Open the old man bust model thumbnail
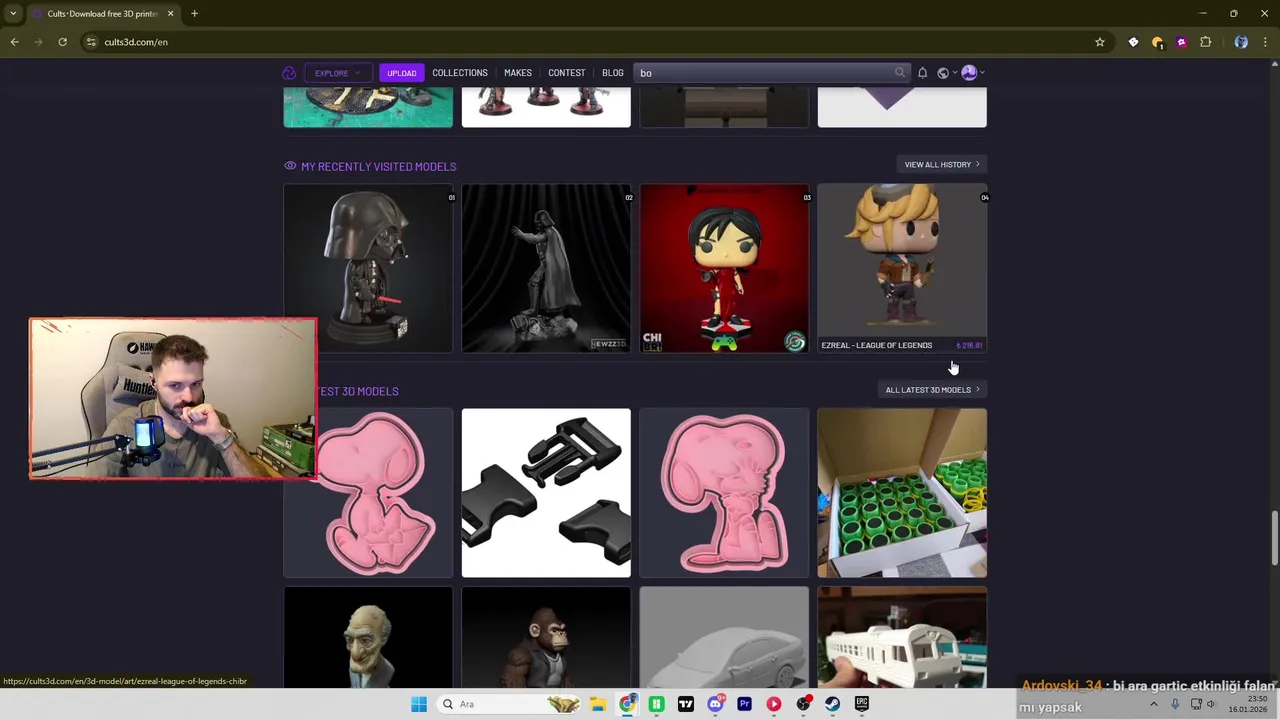Screen dimensions: 1280x720 pos(368,638)
